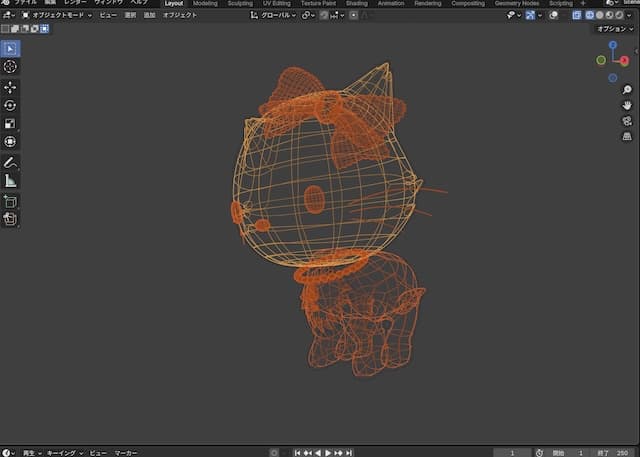Open the 追加 menu in viewport header

coord(149,16)
